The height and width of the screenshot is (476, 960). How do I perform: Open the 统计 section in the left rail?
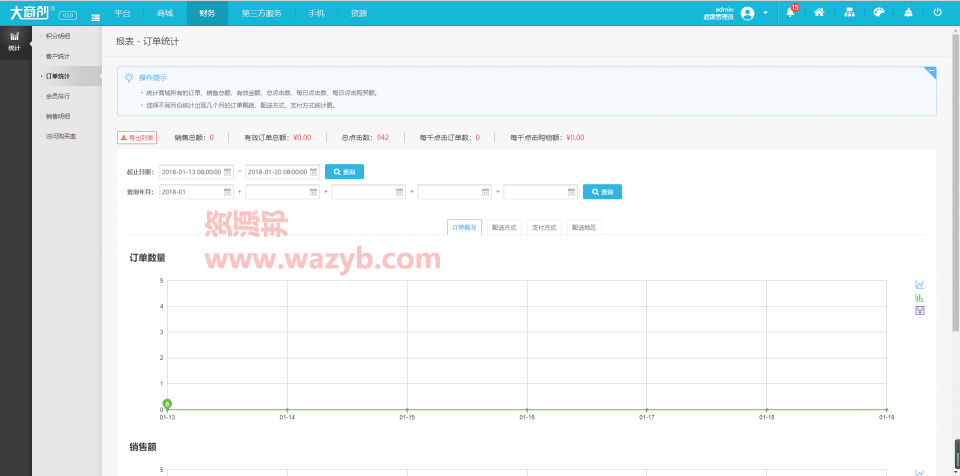[15, 42]
